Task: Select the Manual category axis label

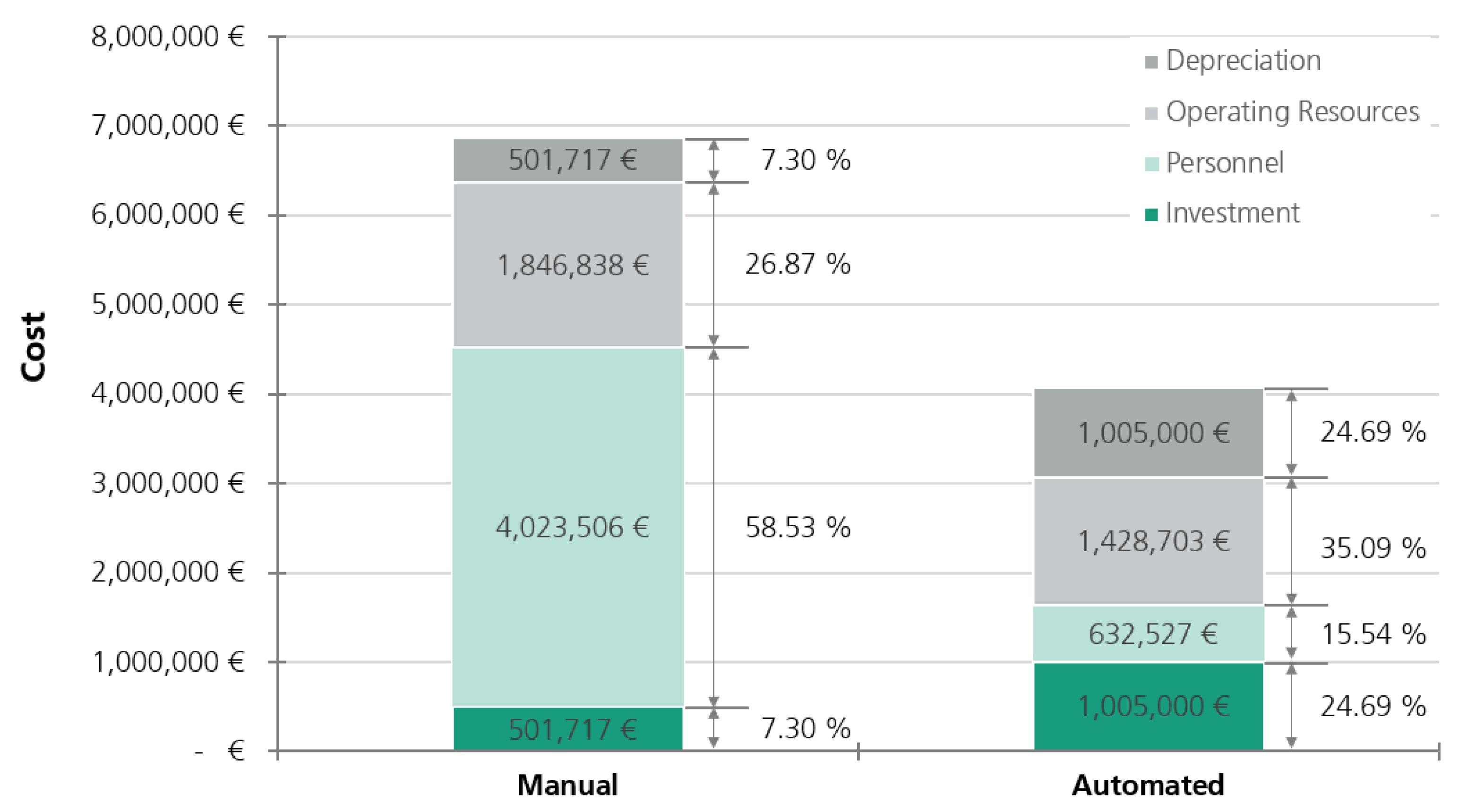Action: click(567, 786)
